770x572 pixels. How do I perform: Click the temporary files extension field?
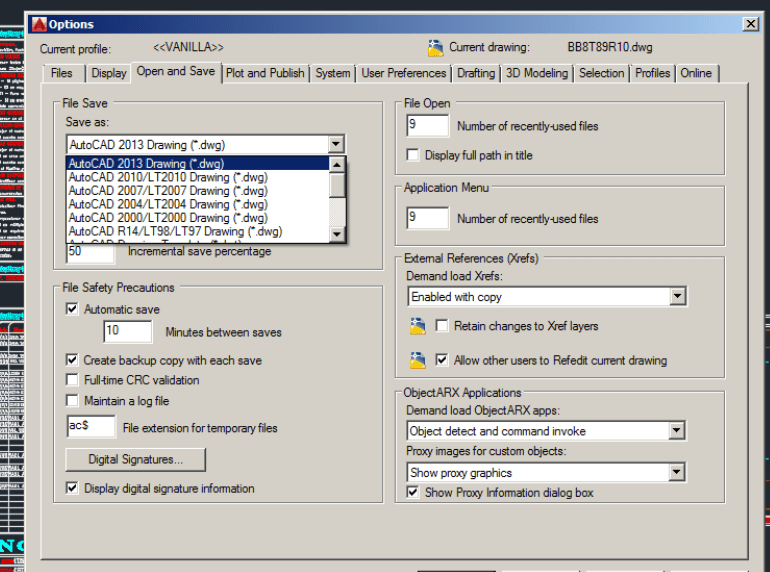tap(91, 426)
